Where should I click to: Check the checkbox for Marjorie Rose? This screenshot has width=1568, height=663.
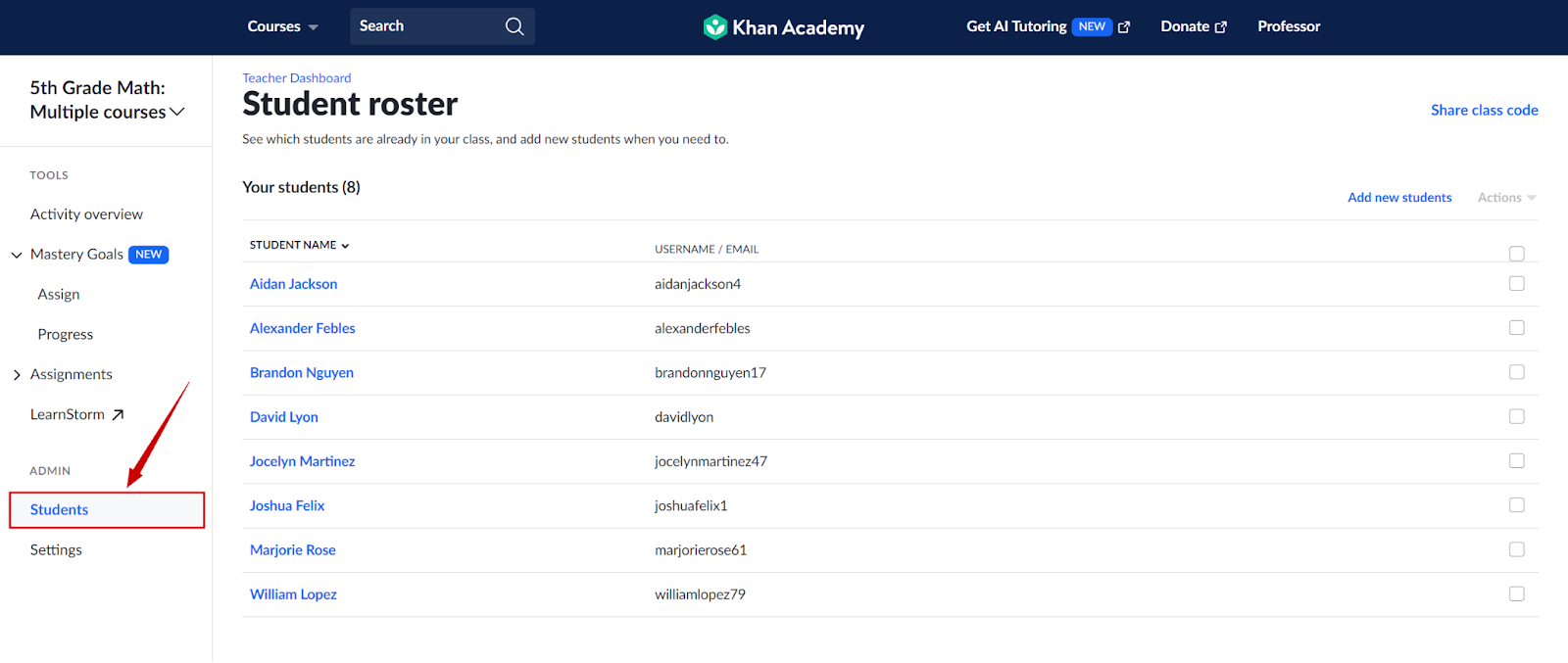(x=1516, y=548)
